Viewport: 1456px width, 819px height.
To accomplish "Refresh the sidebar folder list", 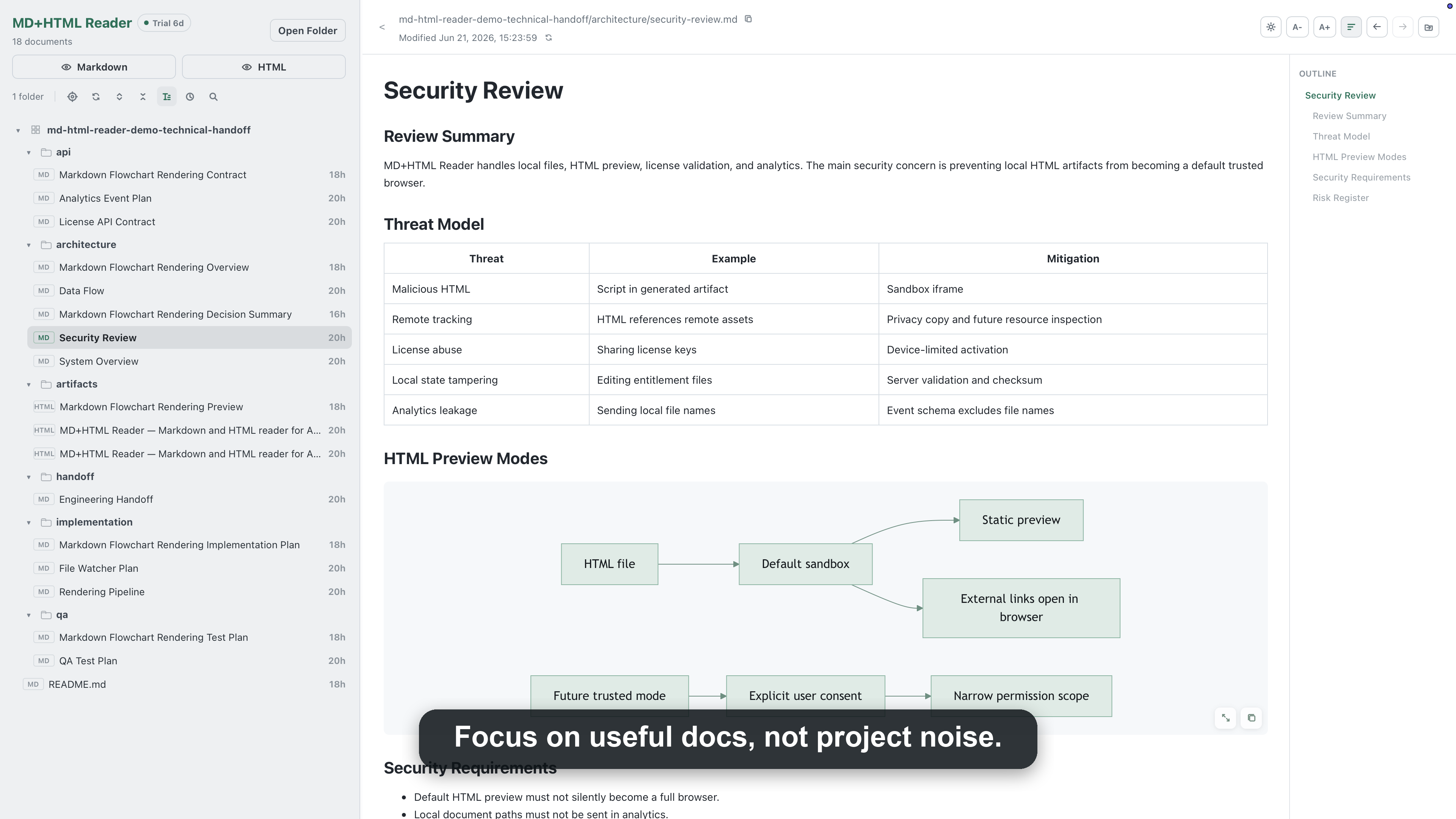I will tap(96, 97).
